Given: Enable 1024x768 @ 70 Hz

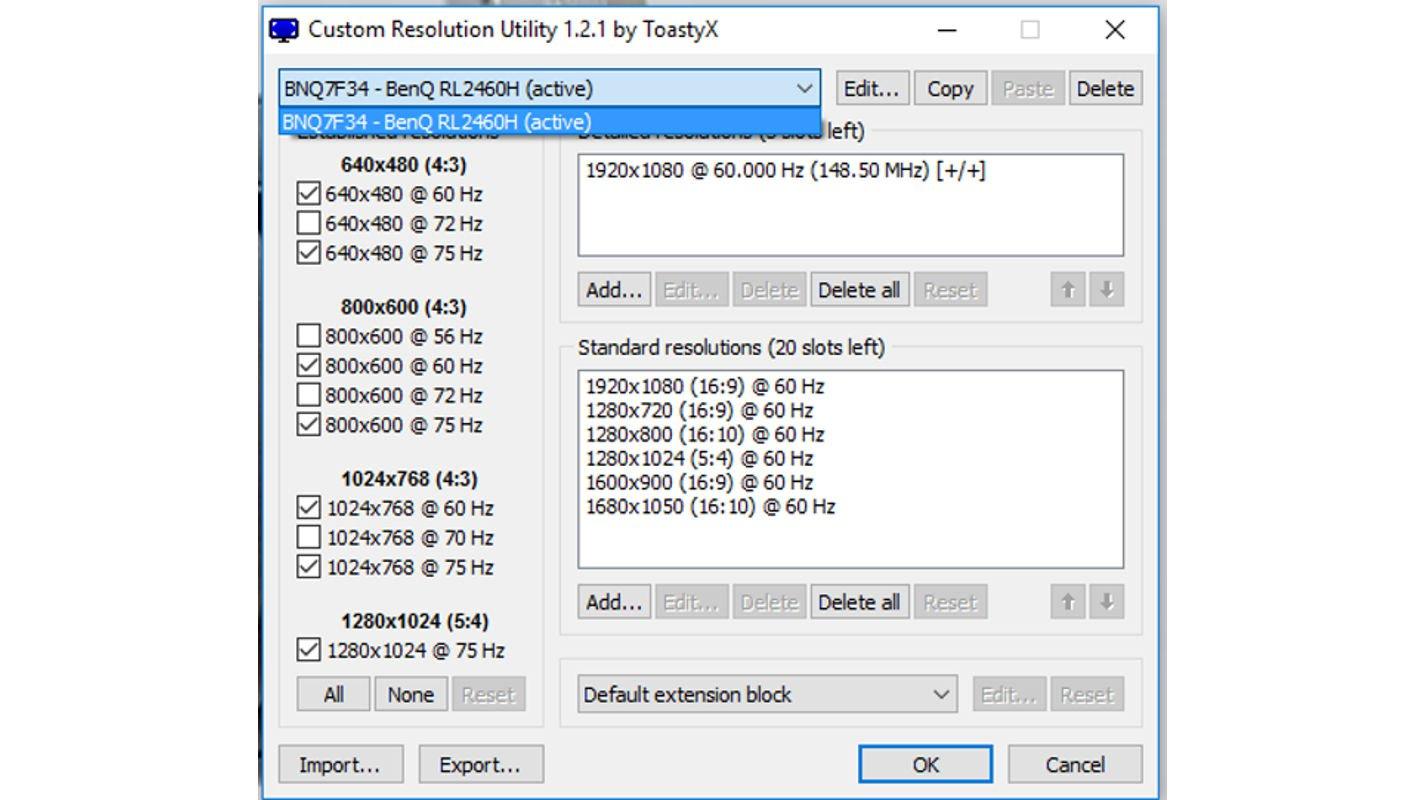Looking at the screenshot, I should pyautogui.click(x=309, y=537).
